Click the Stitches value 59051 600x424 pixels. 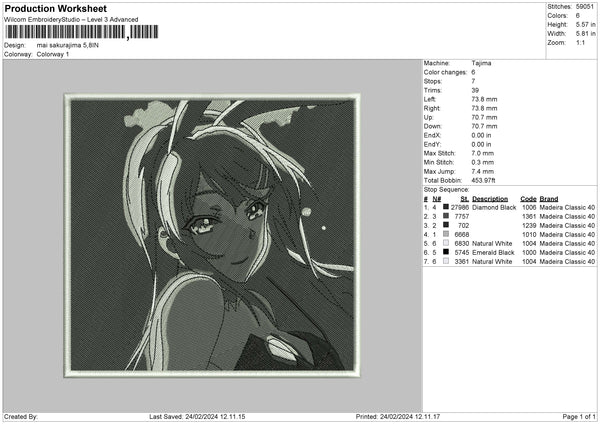(585, 7)
